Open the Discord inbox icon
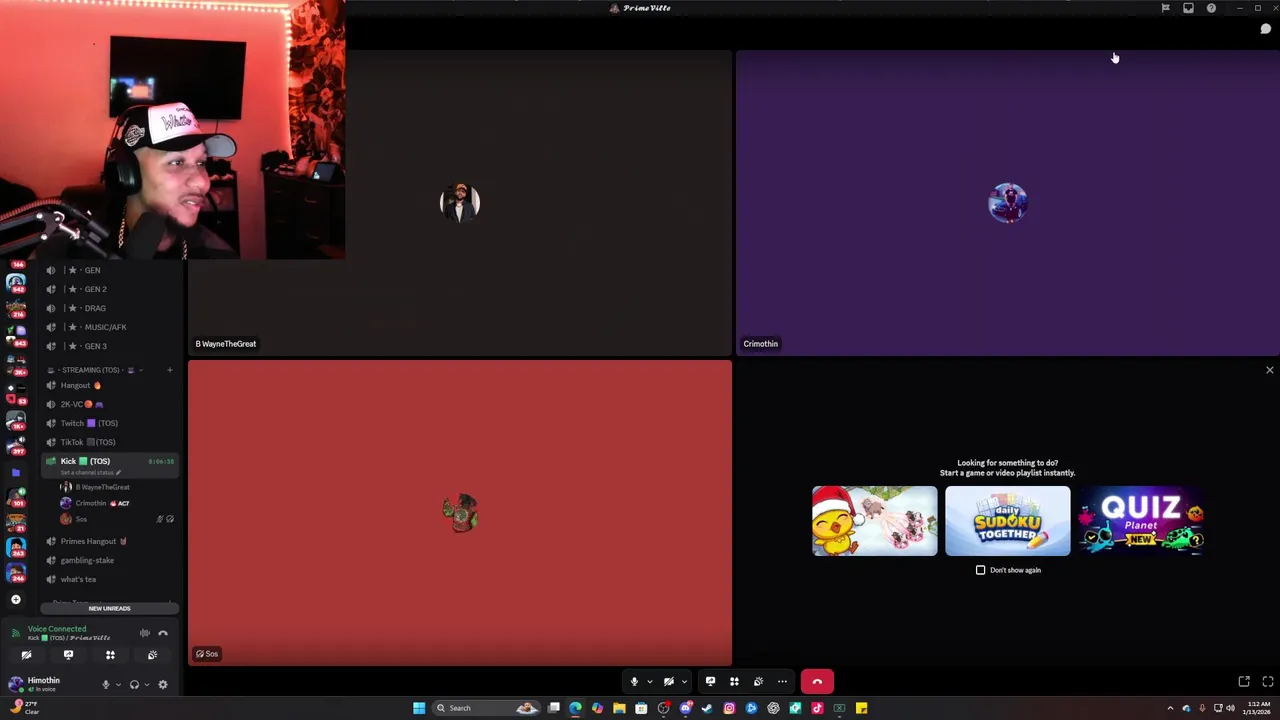This screenshot has width=1280, height=720. pos(1188,8)
